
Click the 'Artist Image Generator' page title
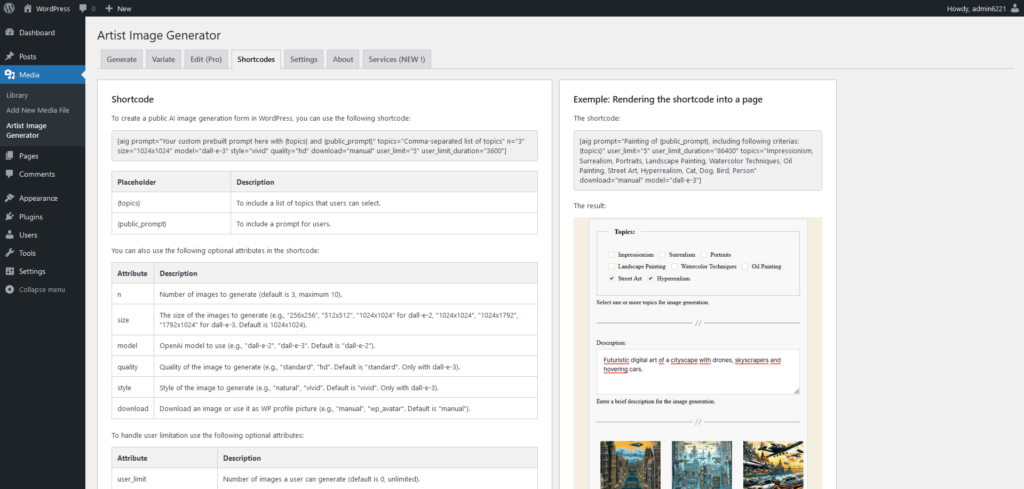tap(159, 35)
